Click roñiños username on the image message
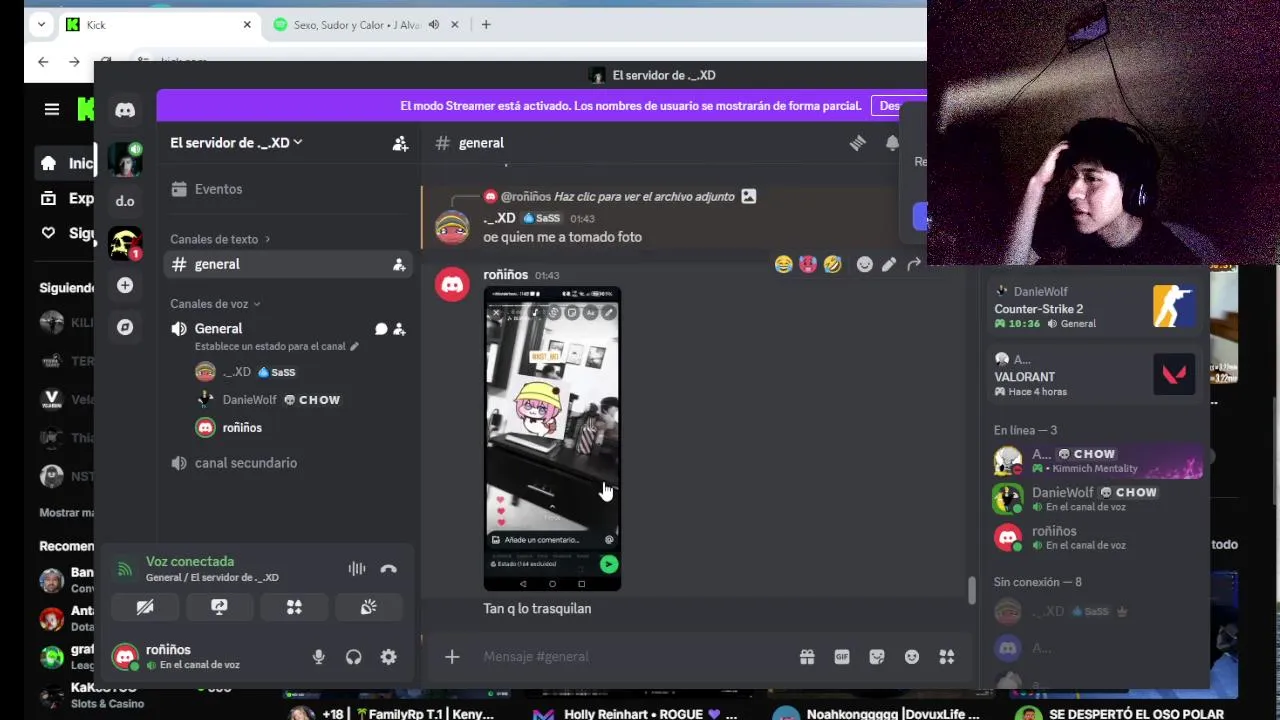The height and width of the screenshot is (720, 1280). (505, 275)
